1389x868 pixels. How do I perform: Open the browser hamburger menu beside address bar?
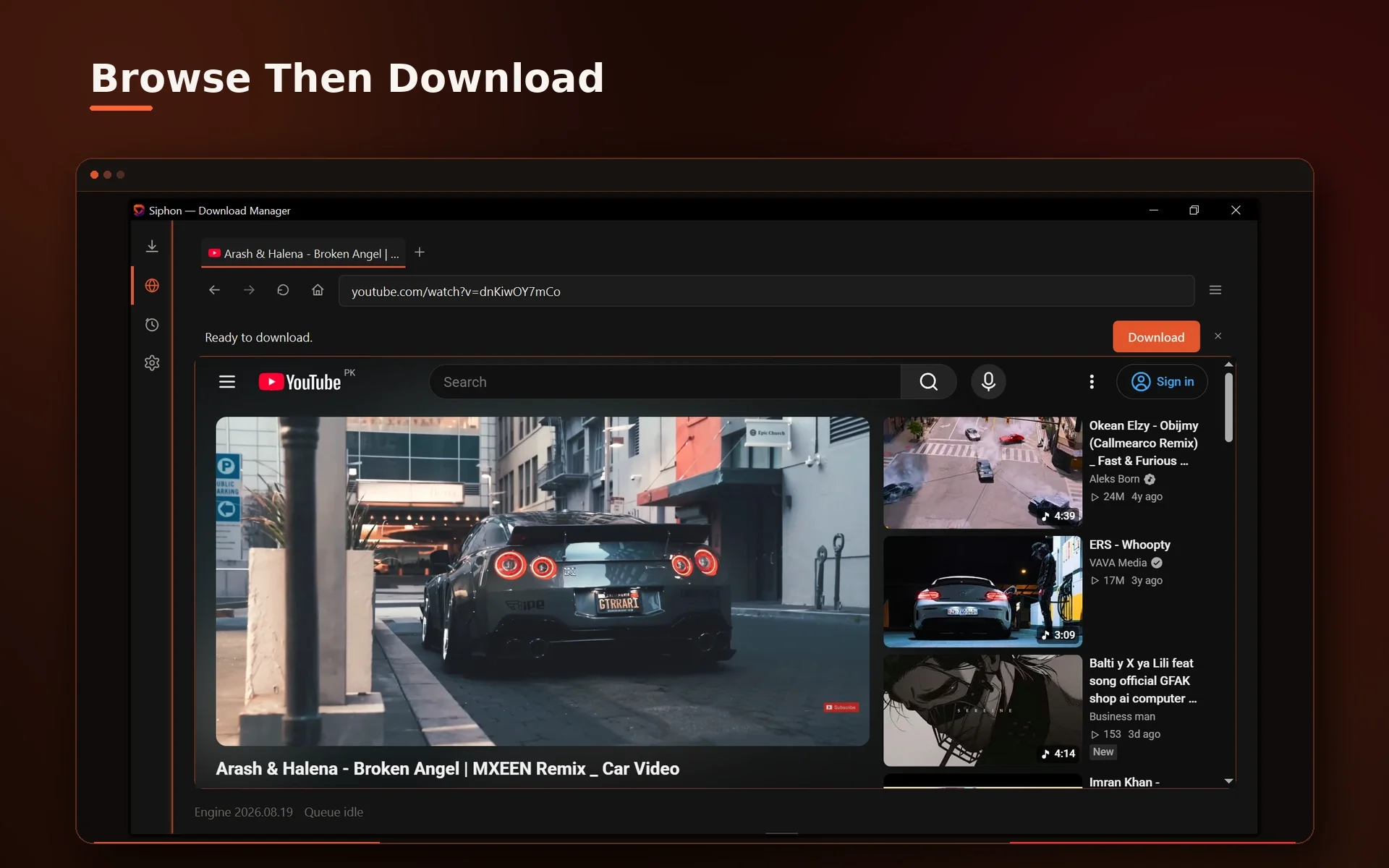[x=1215, y=290]
